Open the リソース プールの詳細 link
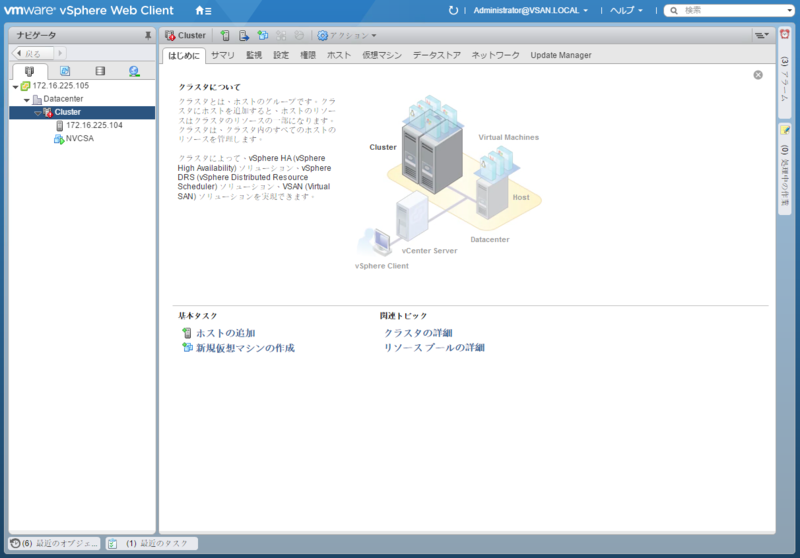Viewport: 800px width, 558px height. tap(434, 348)
